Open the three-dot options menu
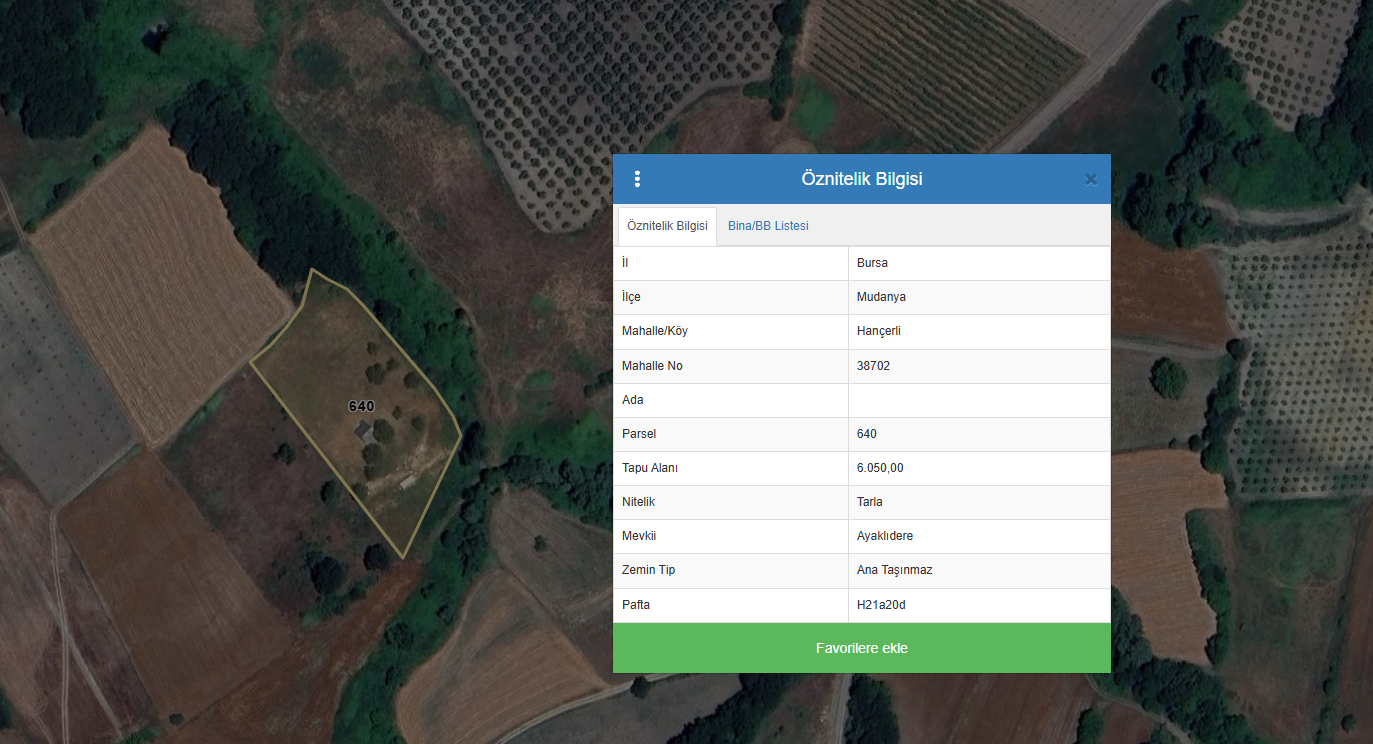Screen dimensions: 1373x744 click(637, 179)
